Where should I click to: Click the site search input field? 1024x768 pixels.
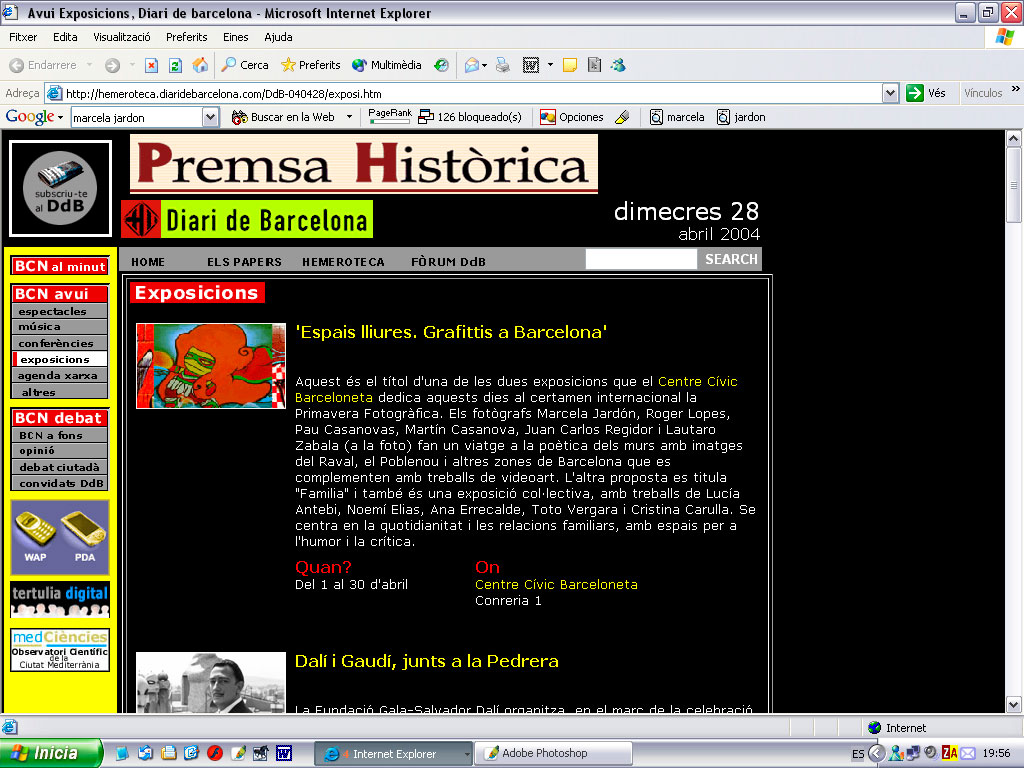[641, 259]
